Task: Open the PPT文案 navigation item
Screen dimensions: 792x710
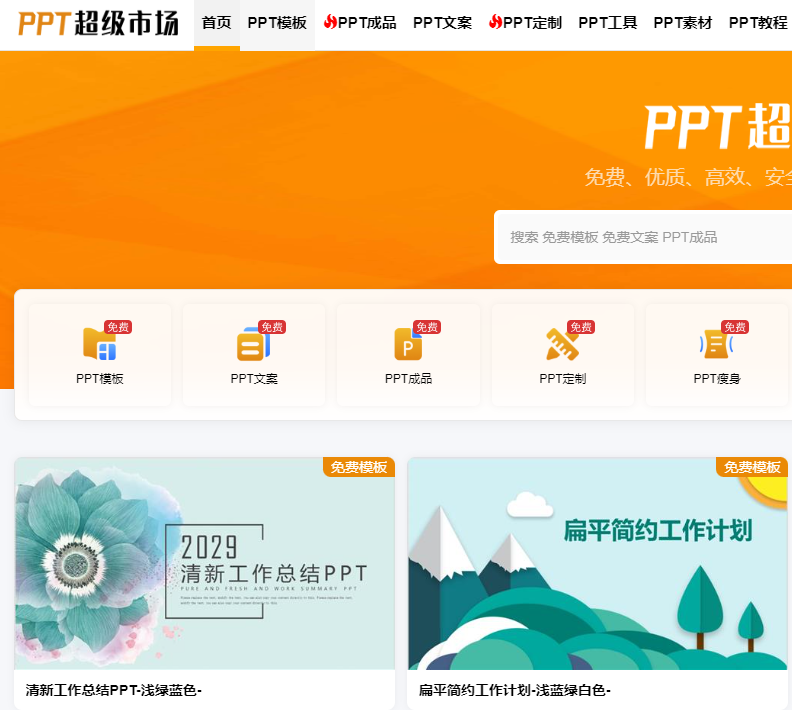Action: click(x=442, y=23)
